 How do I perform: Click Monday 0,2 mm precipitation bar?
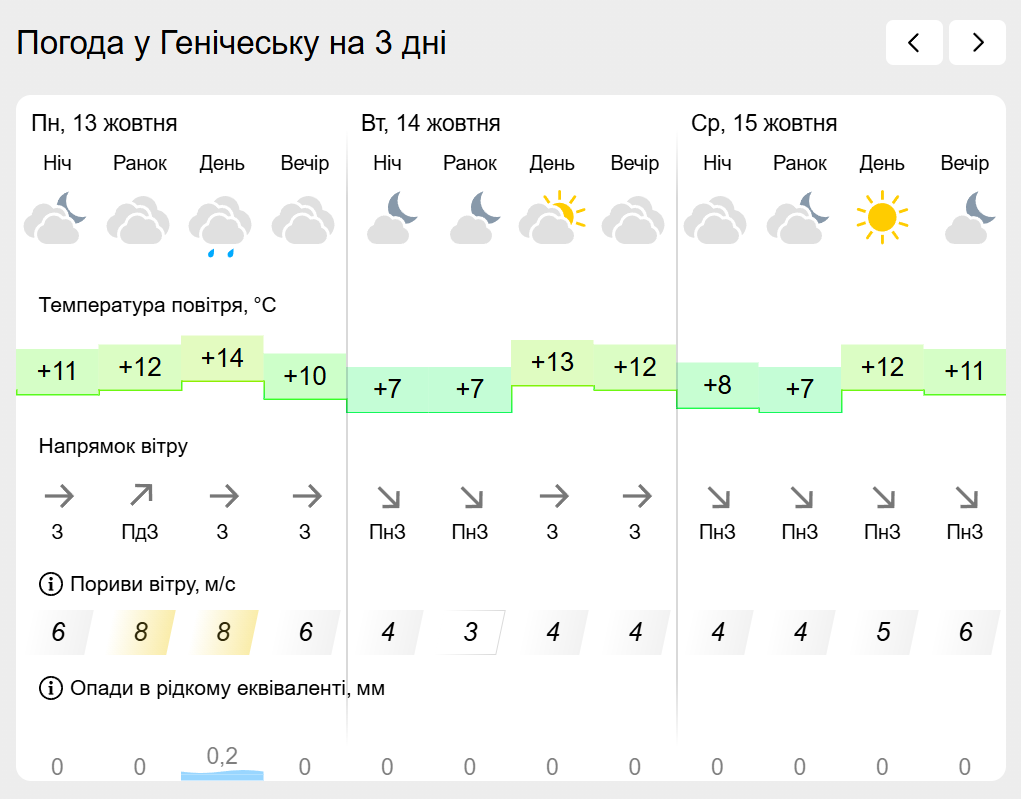(222, 773)
